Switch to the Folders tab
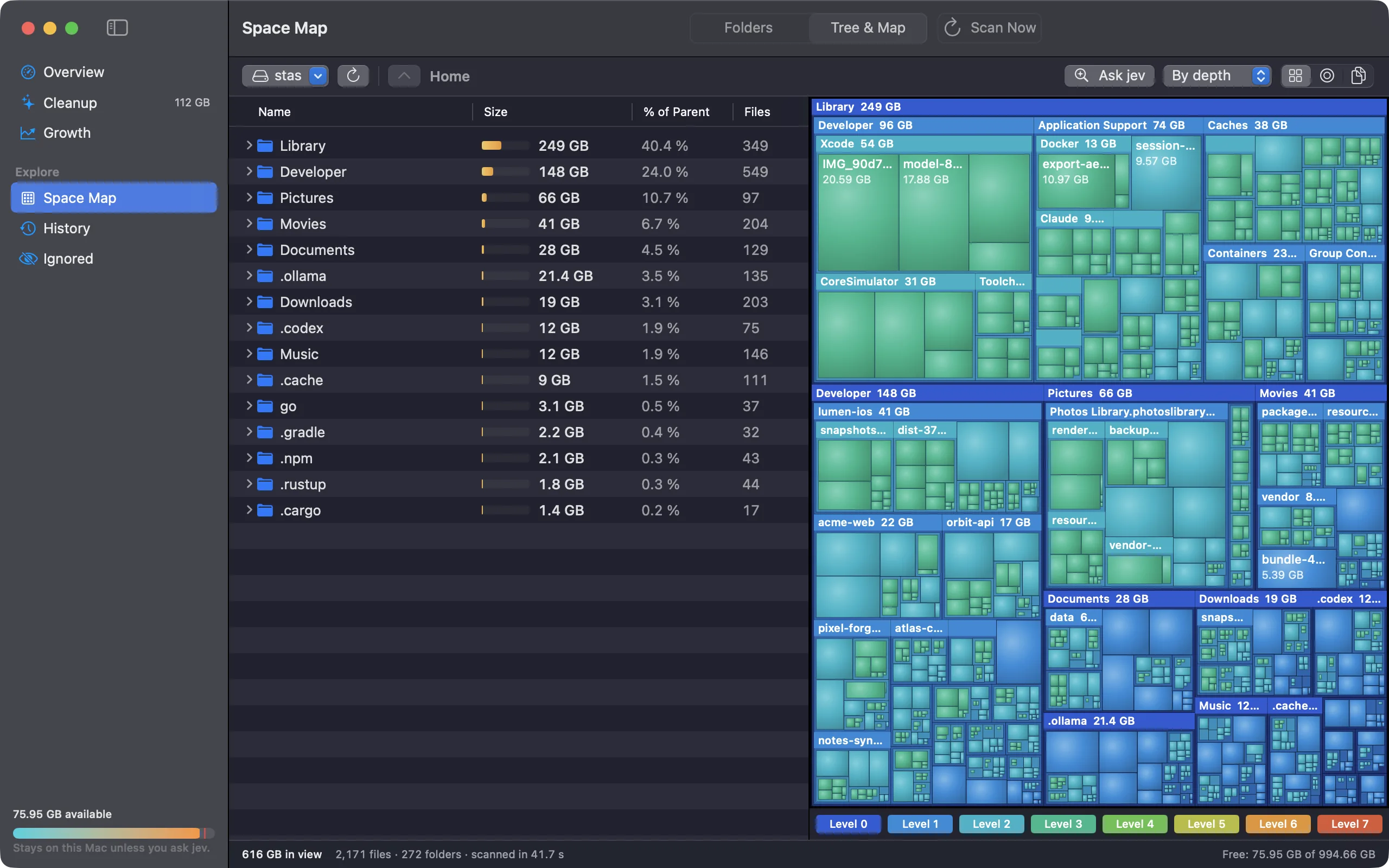Image resolution: width=1389 pixels, height=868 pixels. coord(748,28)
